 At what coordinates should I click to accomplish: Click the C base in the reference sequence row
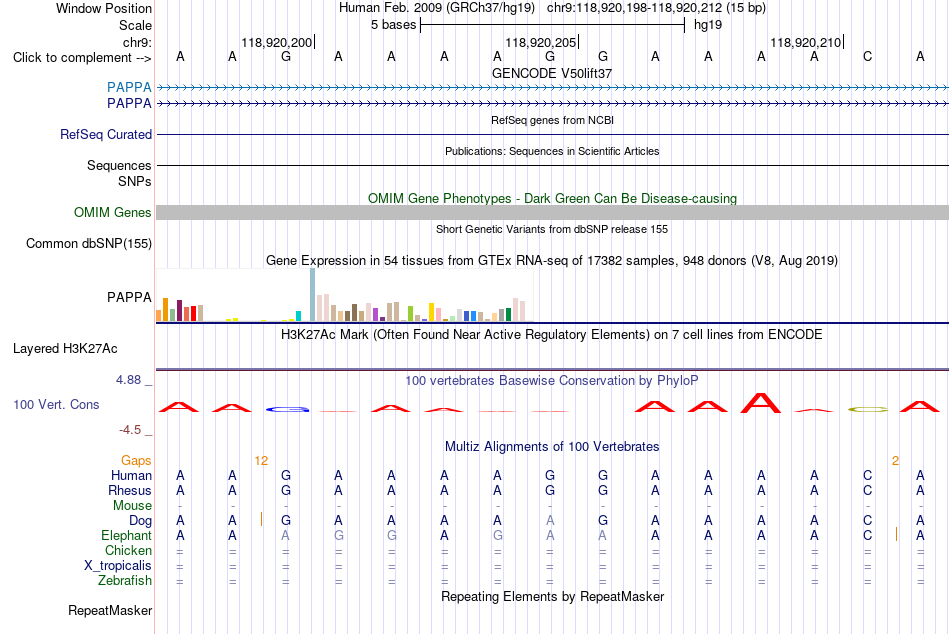click(x=868, y=56)
